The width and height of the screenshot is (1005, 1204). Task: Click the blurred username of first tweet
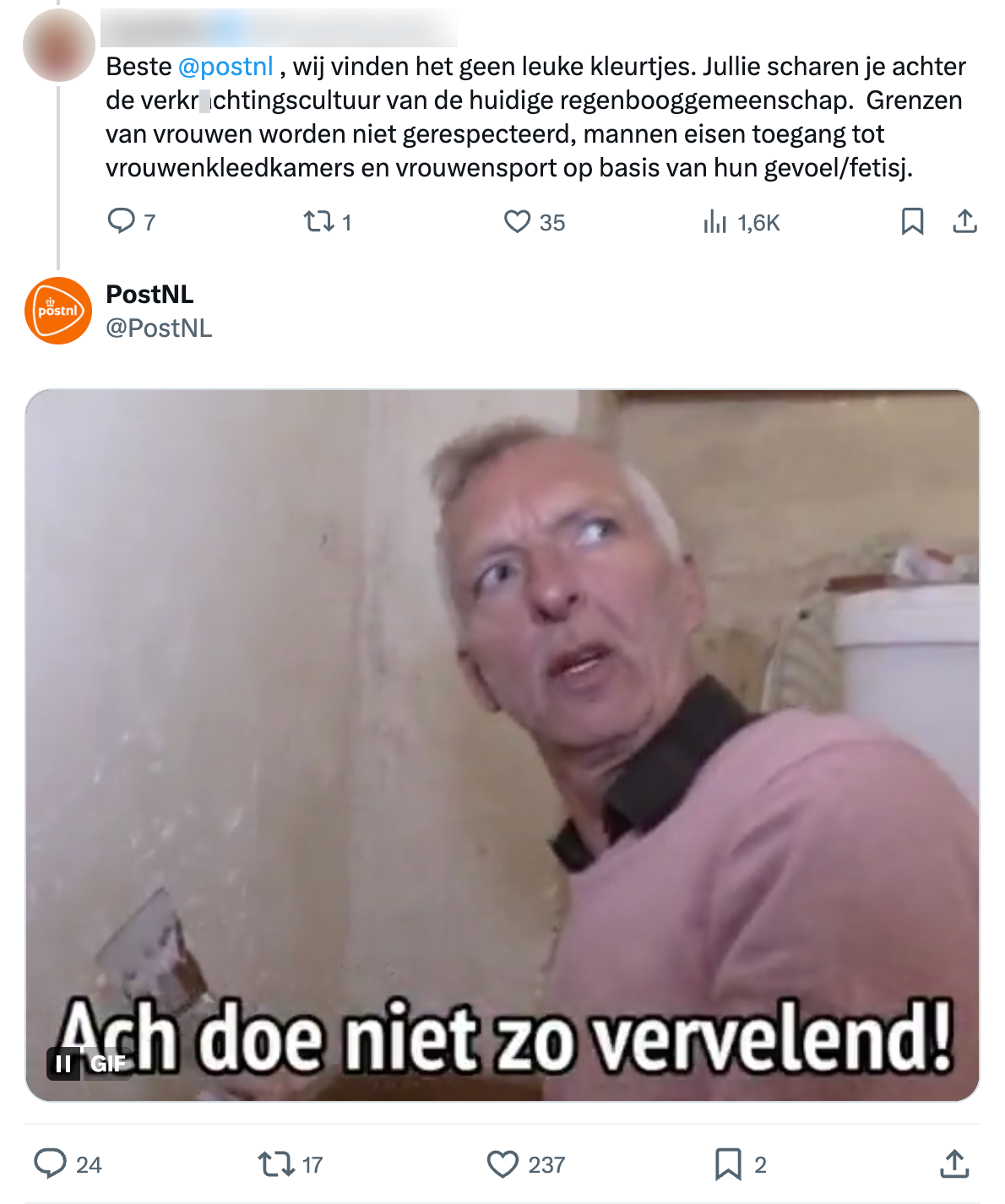pos(279,28)
